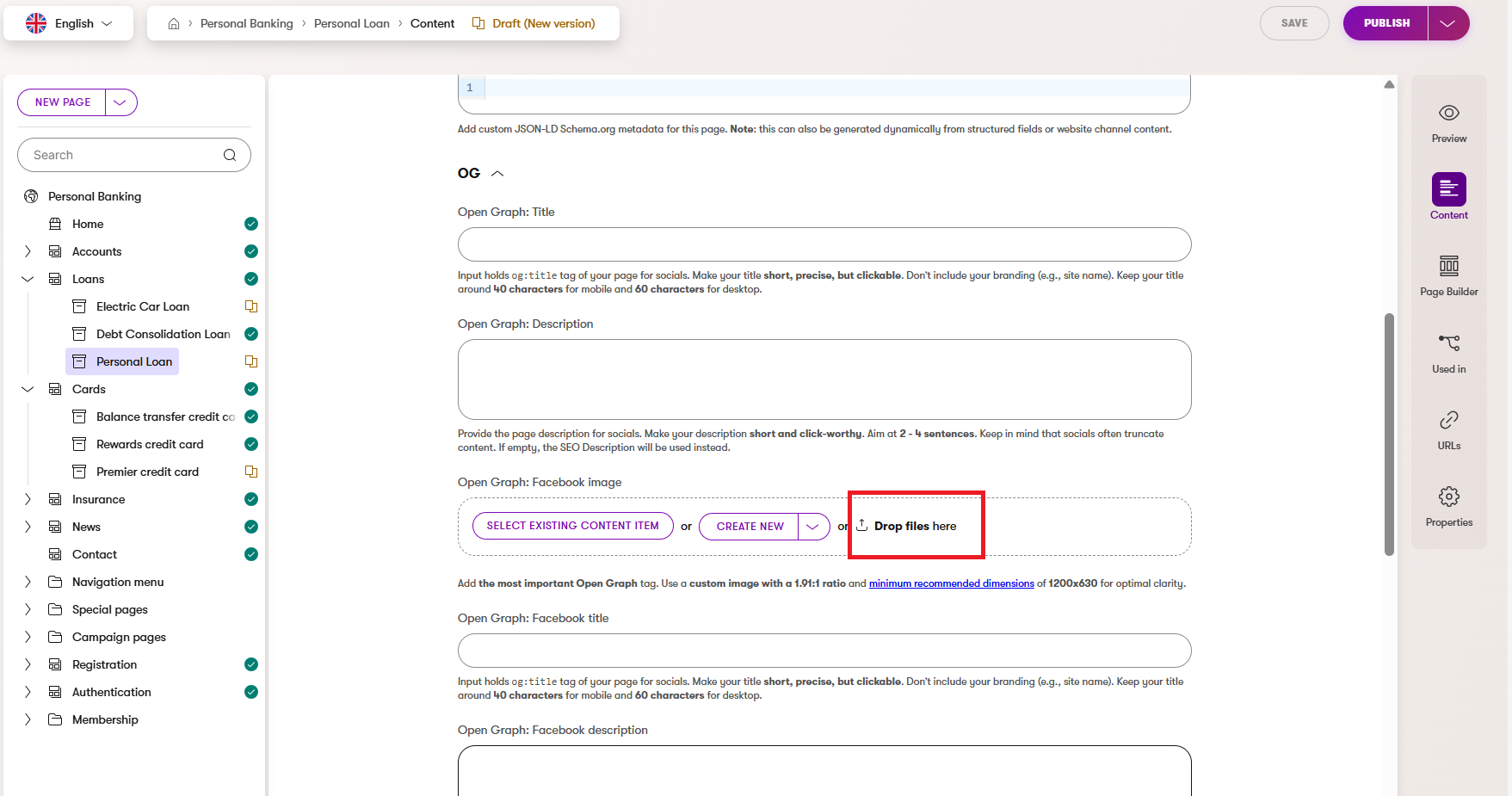Open Personal Loan from the breadcrumb
This screenshot has height=796, width=1512.
351,23
